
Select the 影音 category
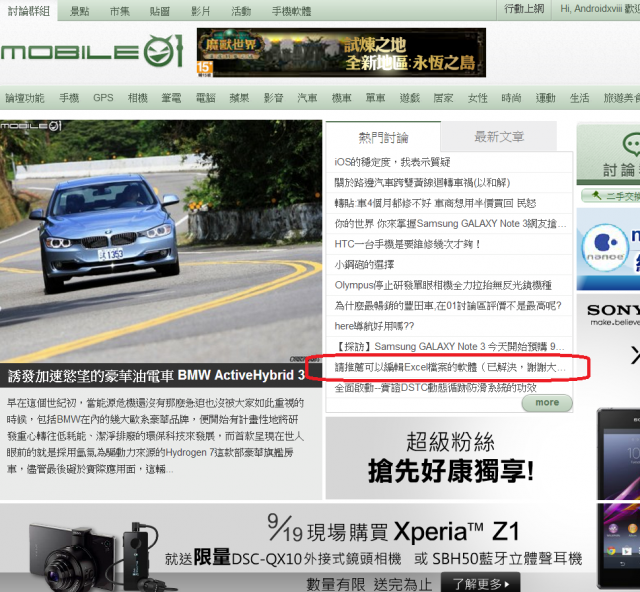(273, 98)
